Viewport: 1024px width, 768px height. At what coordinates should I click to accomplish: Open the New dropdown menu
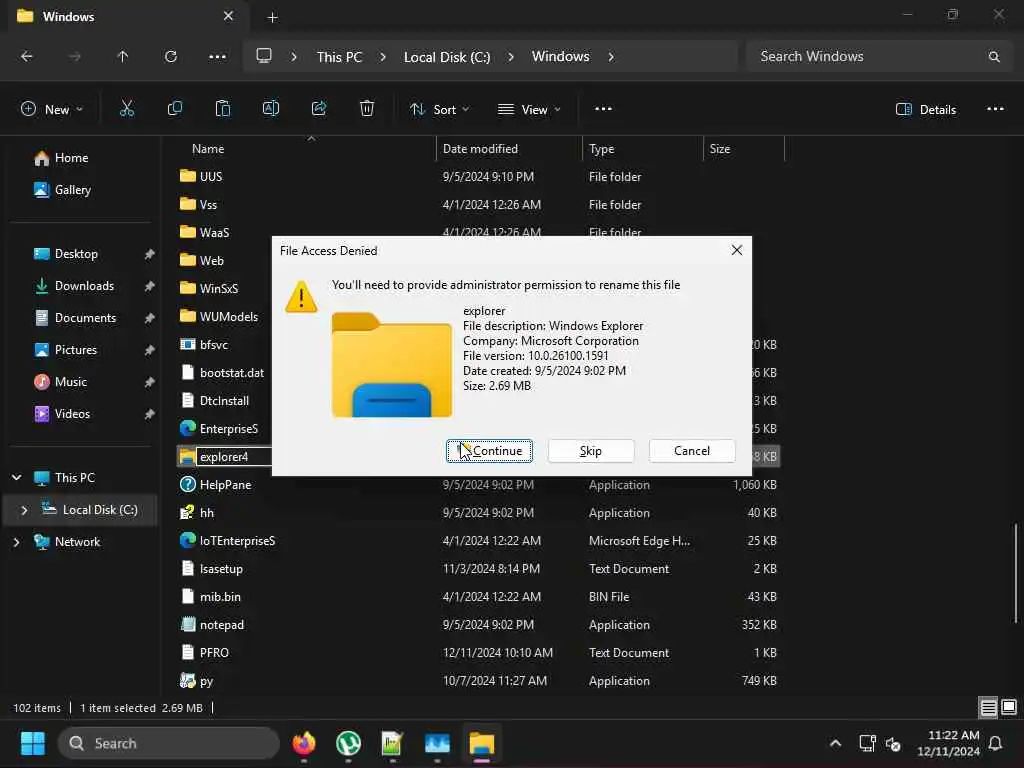coord(52,109)
